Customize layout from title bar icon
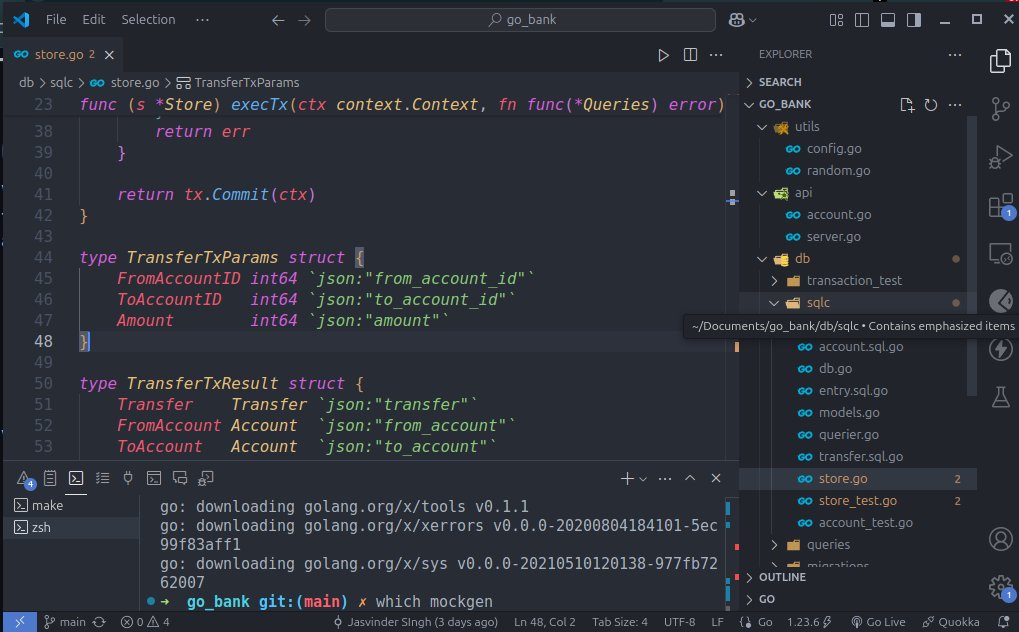Image resolution: width=1019 pixels, height=632 pixels. 836,20
